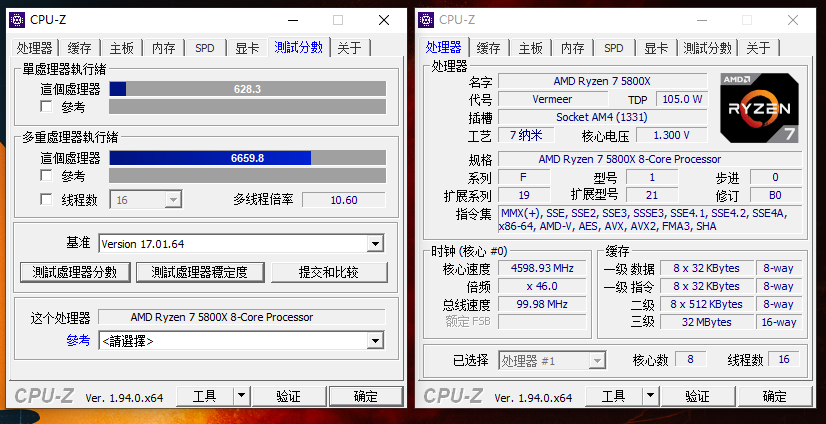The image size is (826, 424).
Task: Open 关于 tab in left window
Action: (350, 48)
